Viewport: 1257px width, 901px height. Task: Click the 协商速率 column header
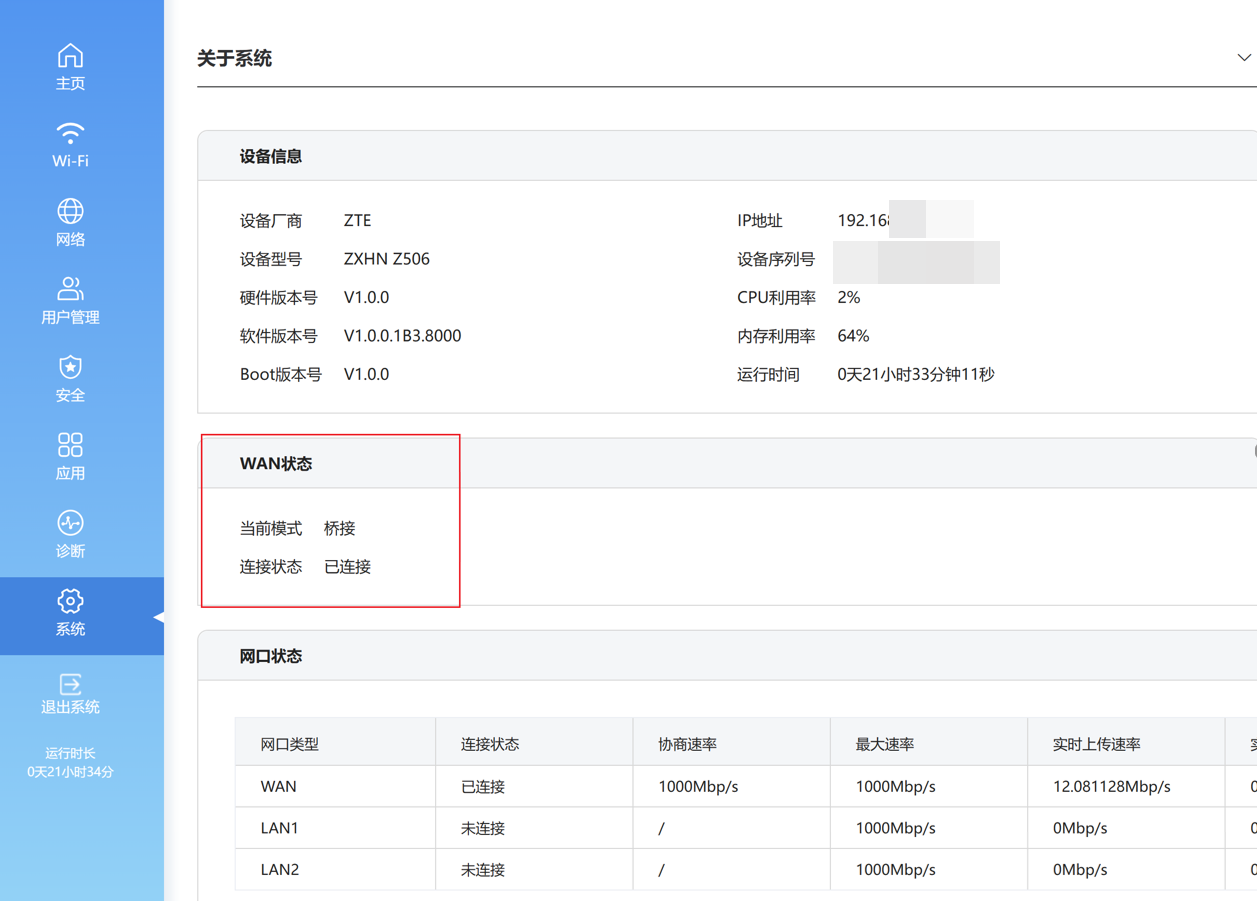coord(687,745)
